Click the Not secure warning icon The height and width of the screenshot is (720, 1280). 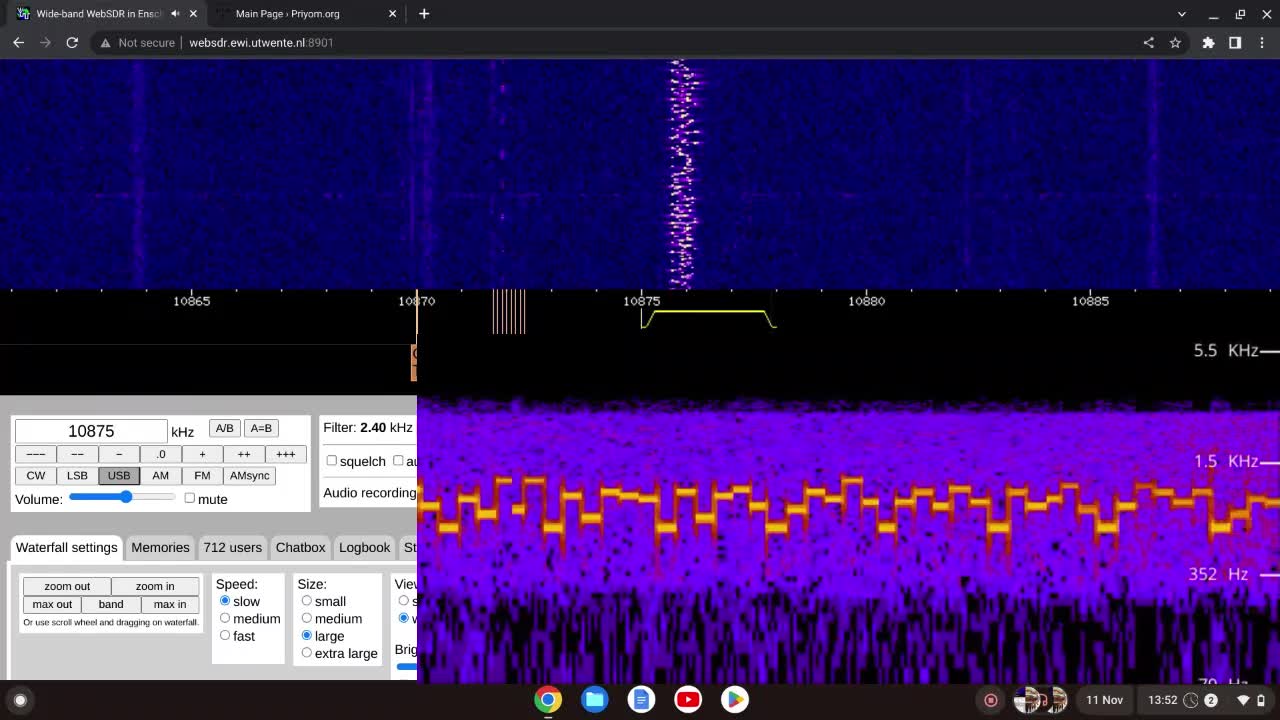pyautogui.click(x=105, y=43)
